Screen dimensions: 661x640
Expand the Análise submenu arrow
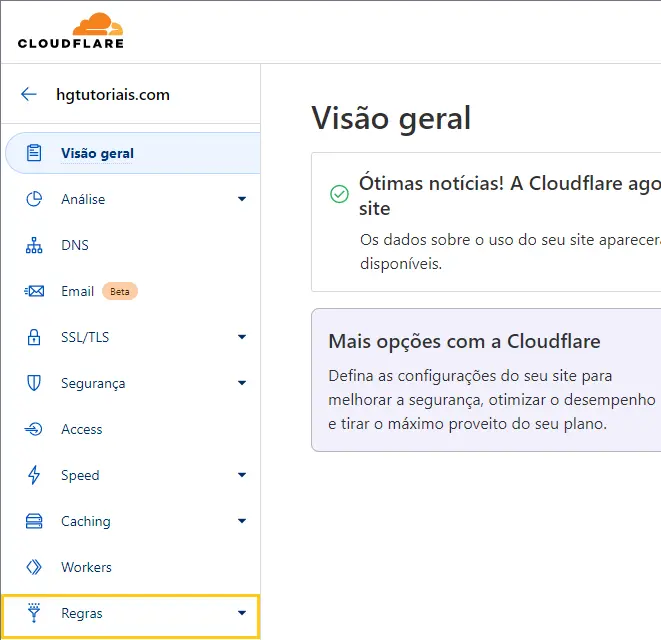[x=241, y=199]
